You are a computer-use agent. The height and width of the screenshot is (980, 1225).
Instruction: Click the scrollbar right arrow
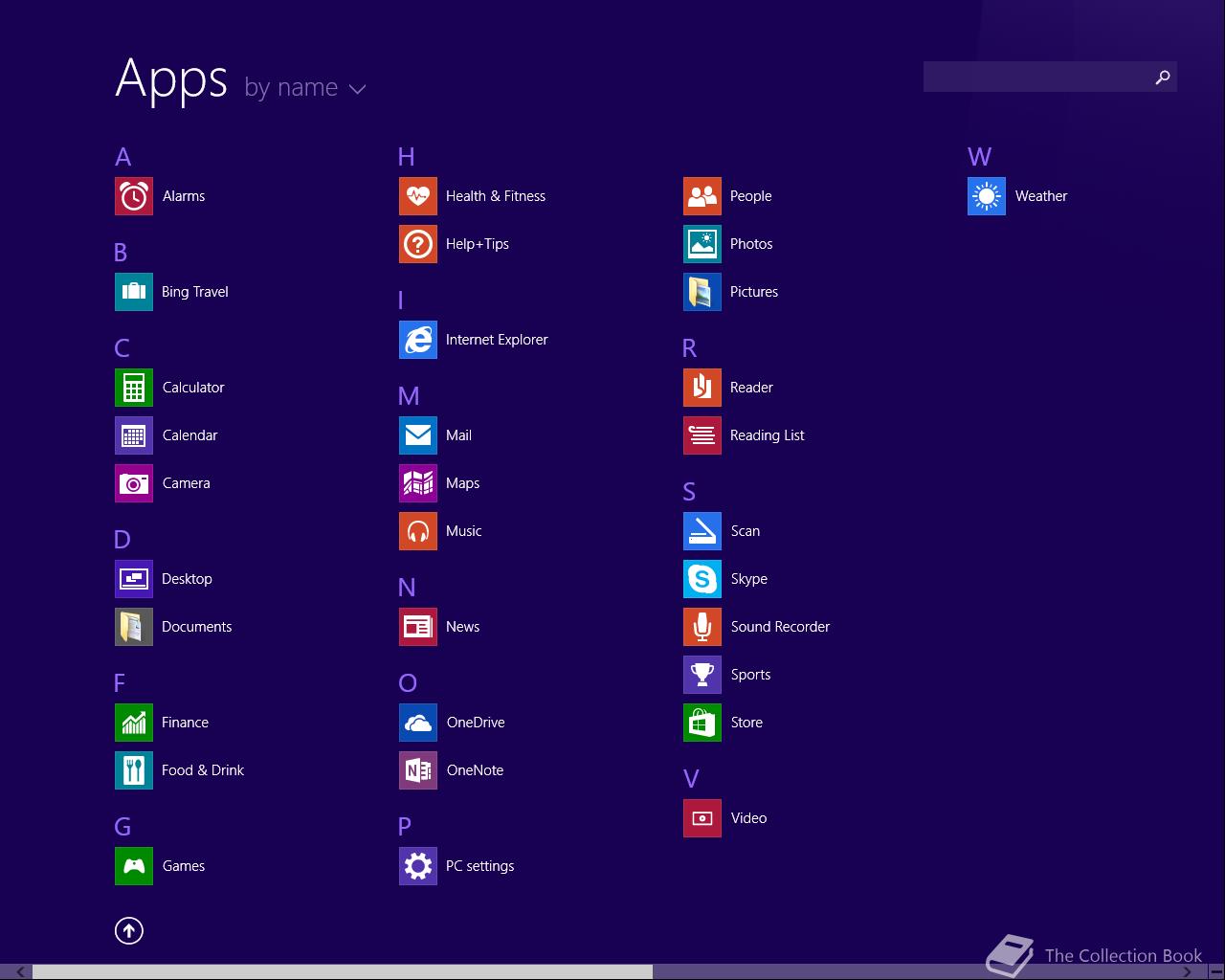(1187, 972)
